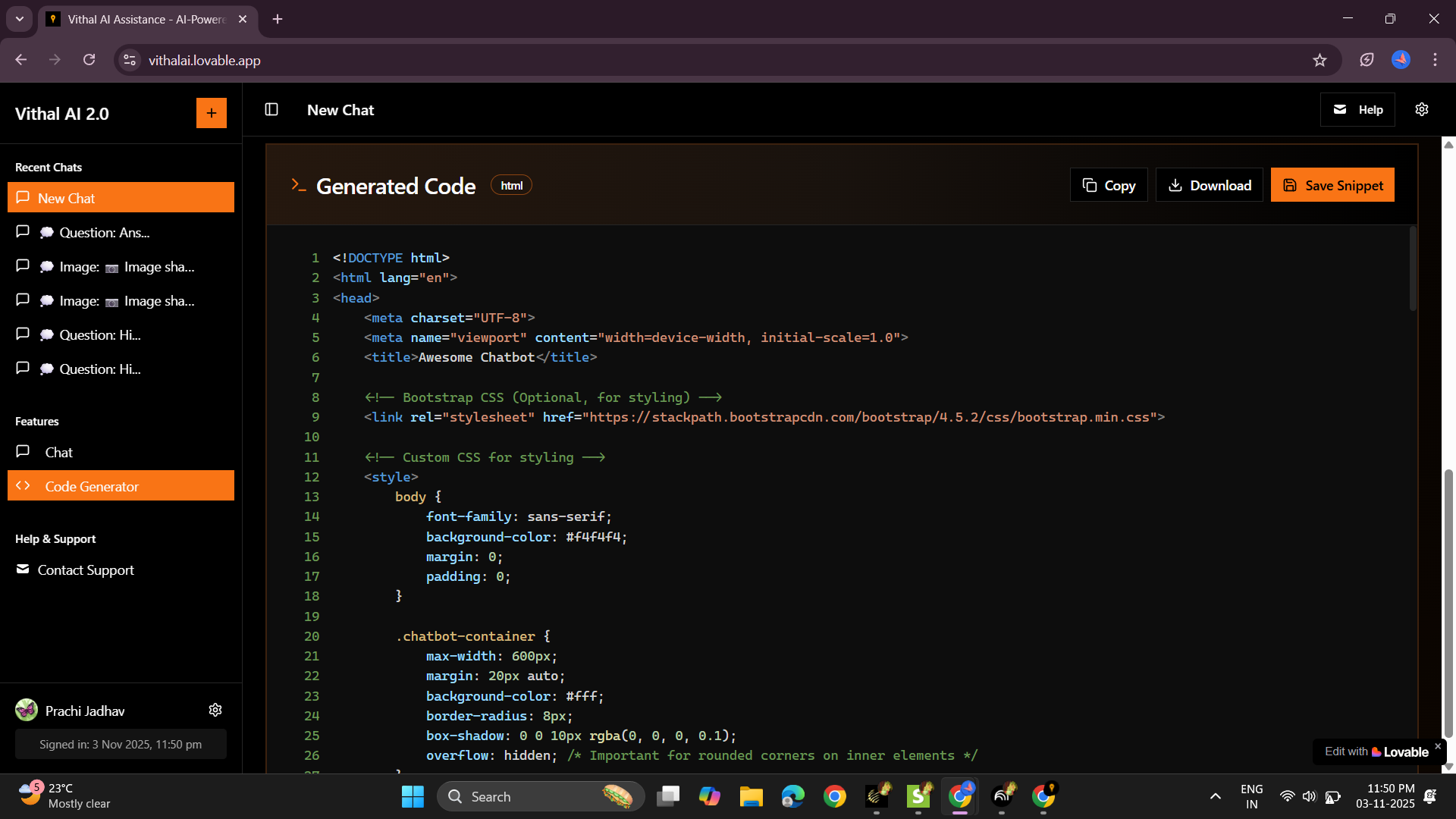The width and height of the screenshot is (1456, 819).
Task: Show hidden system tray icons chevron
Action: (x=1215, y=796)
